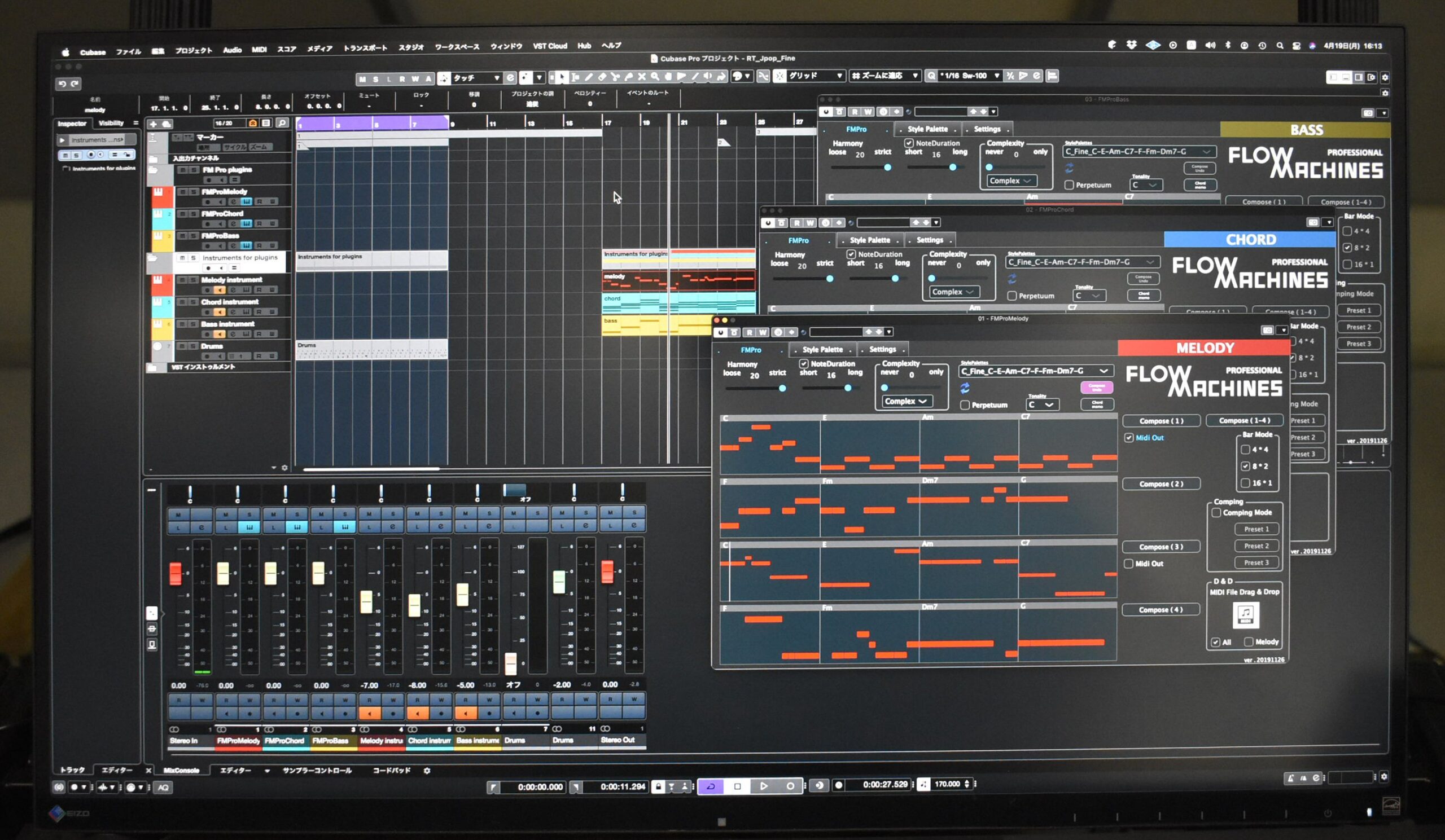Select 16*1 Bar Mode in Melody plugin
Screen dimensions: 1445x840
pos(1245,483)
